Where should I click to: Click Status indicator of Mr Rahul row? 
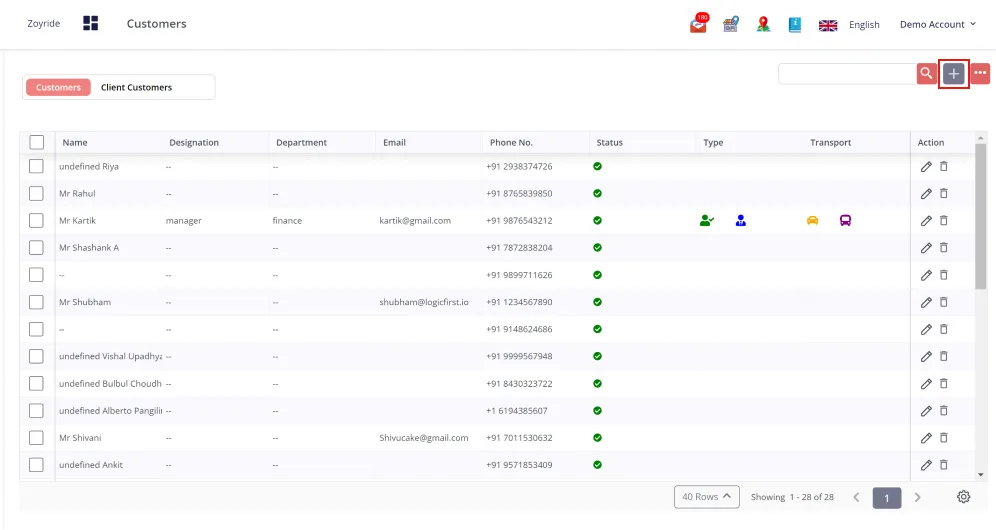click(597, 193)
